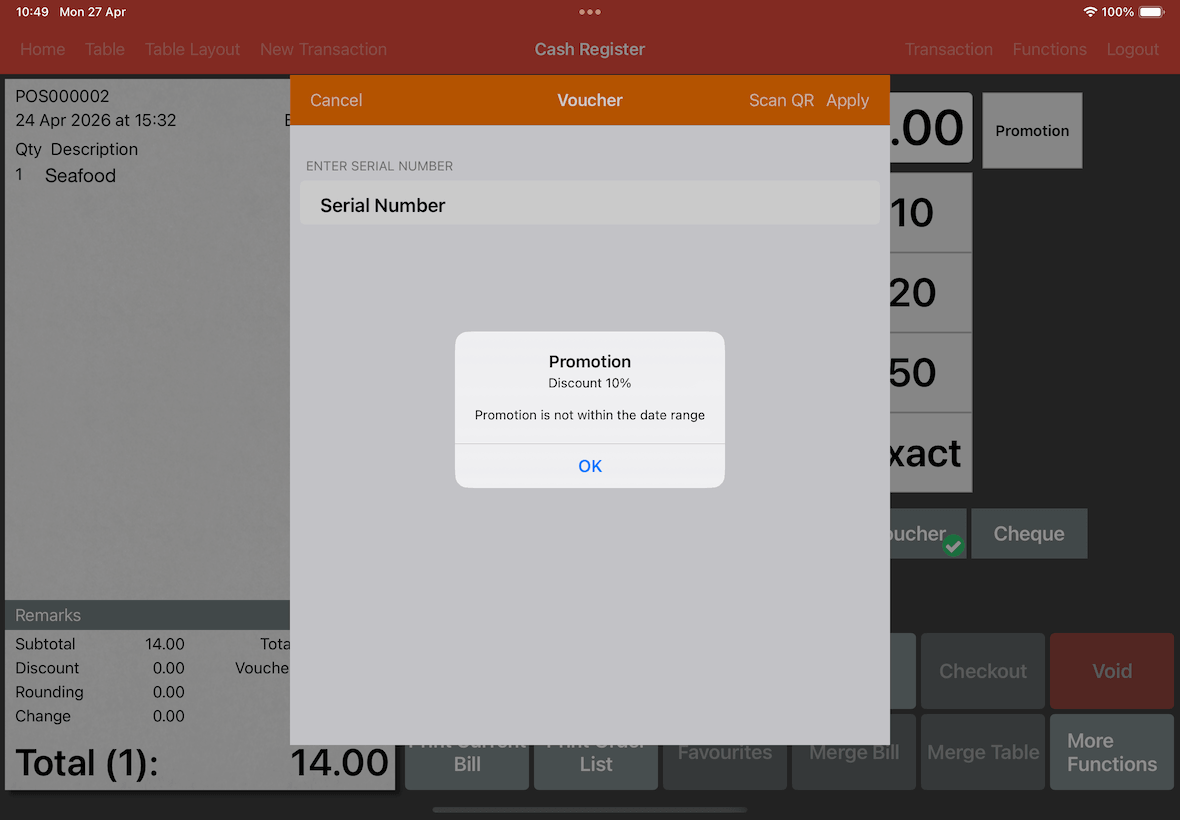Focus the Serial Number input field
Viewport: 1180px width, 820px height.
(589, 205)
